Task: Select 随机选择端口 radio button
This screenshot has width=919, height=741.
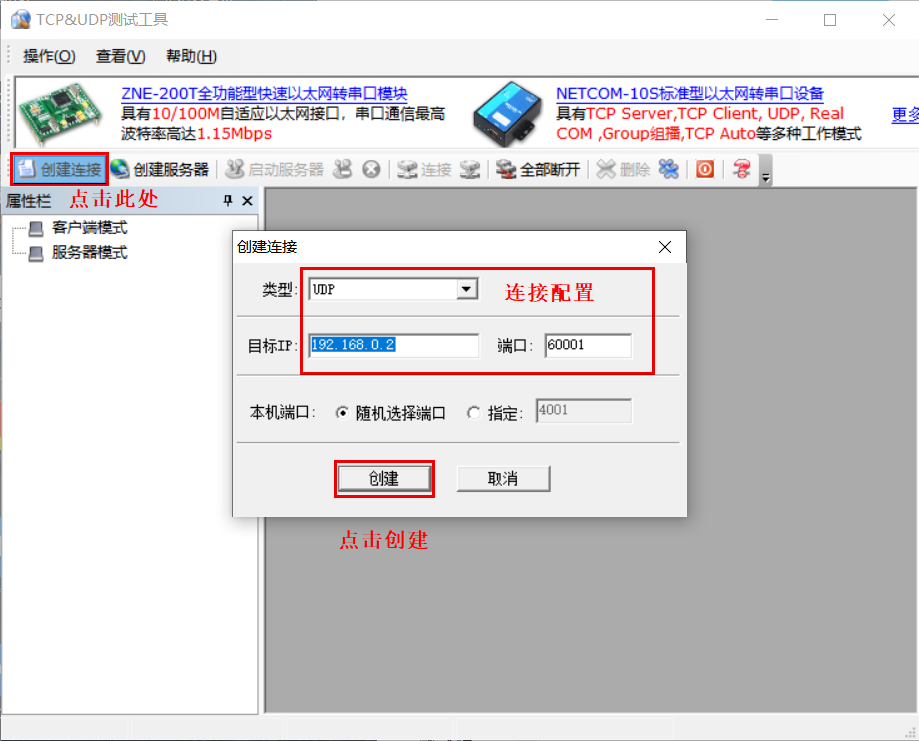Action: click(342, 412)
